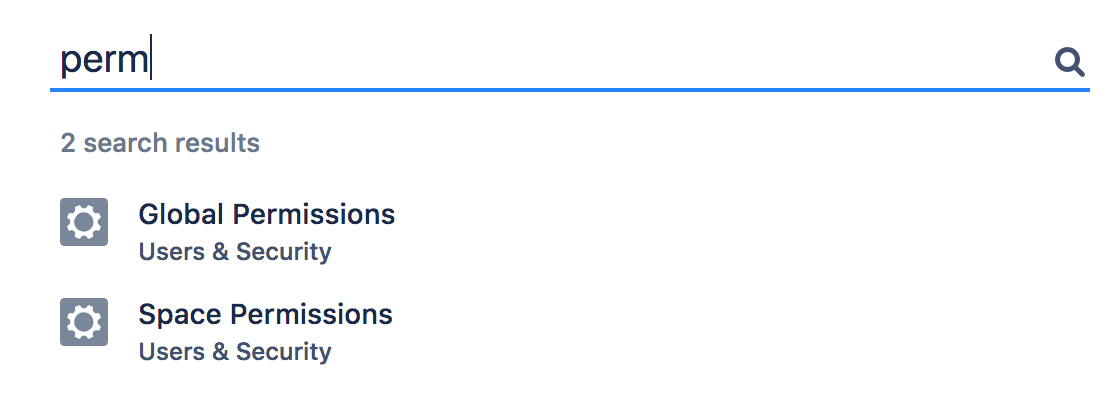Select the gear icon beside Space Permissions
This screenshot has height=412, width=1116.
pos(84,322)
